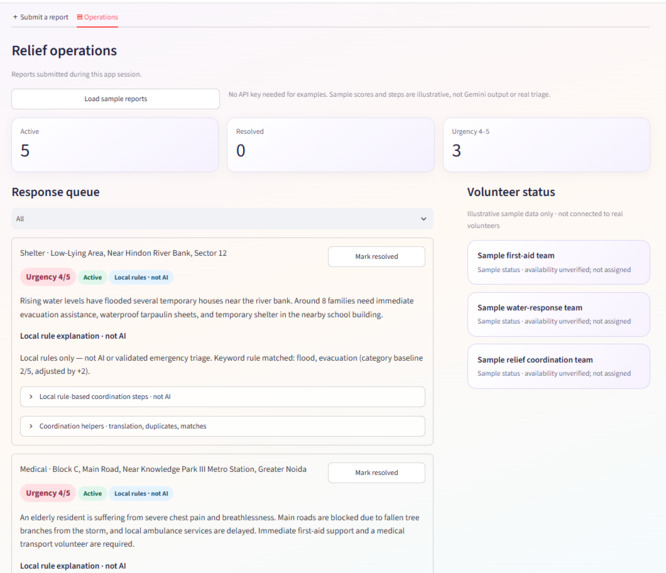
Task: Open the Response queue All filter dropdown
Action: (222, 219)
